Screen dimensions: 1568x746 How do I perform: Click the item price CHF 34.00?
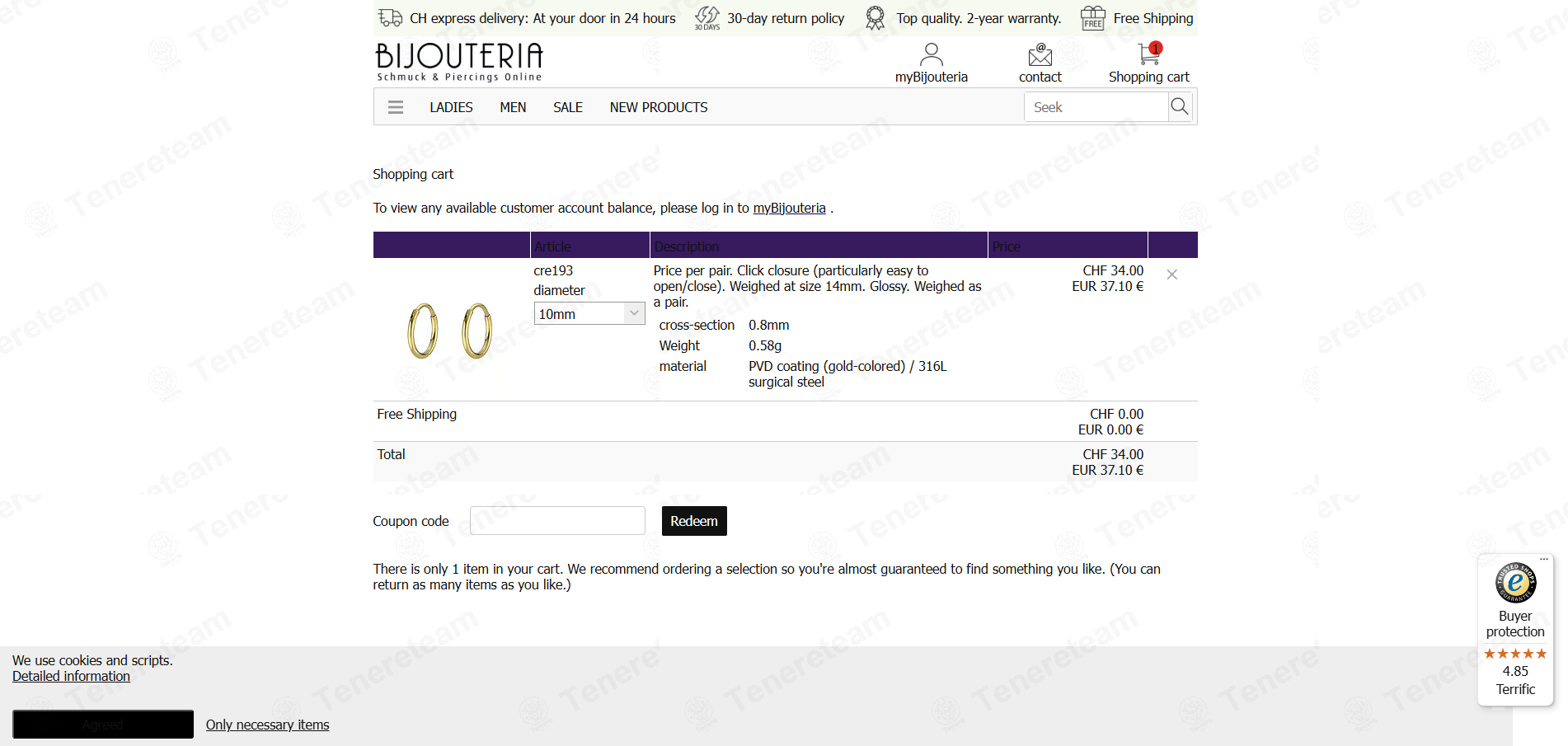pos(1113,270)
